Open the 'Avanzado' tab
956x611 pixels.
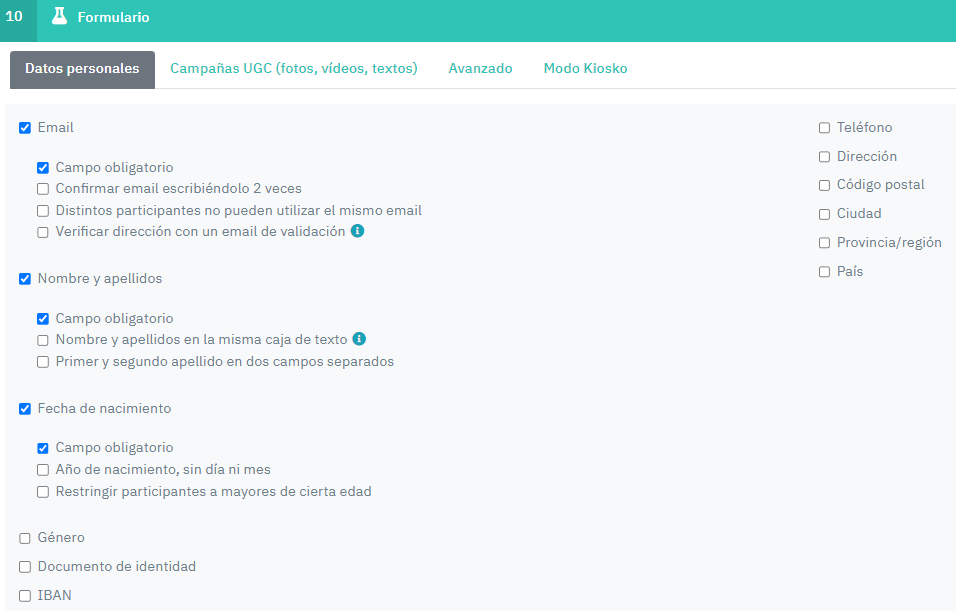(x=480, y=68)
